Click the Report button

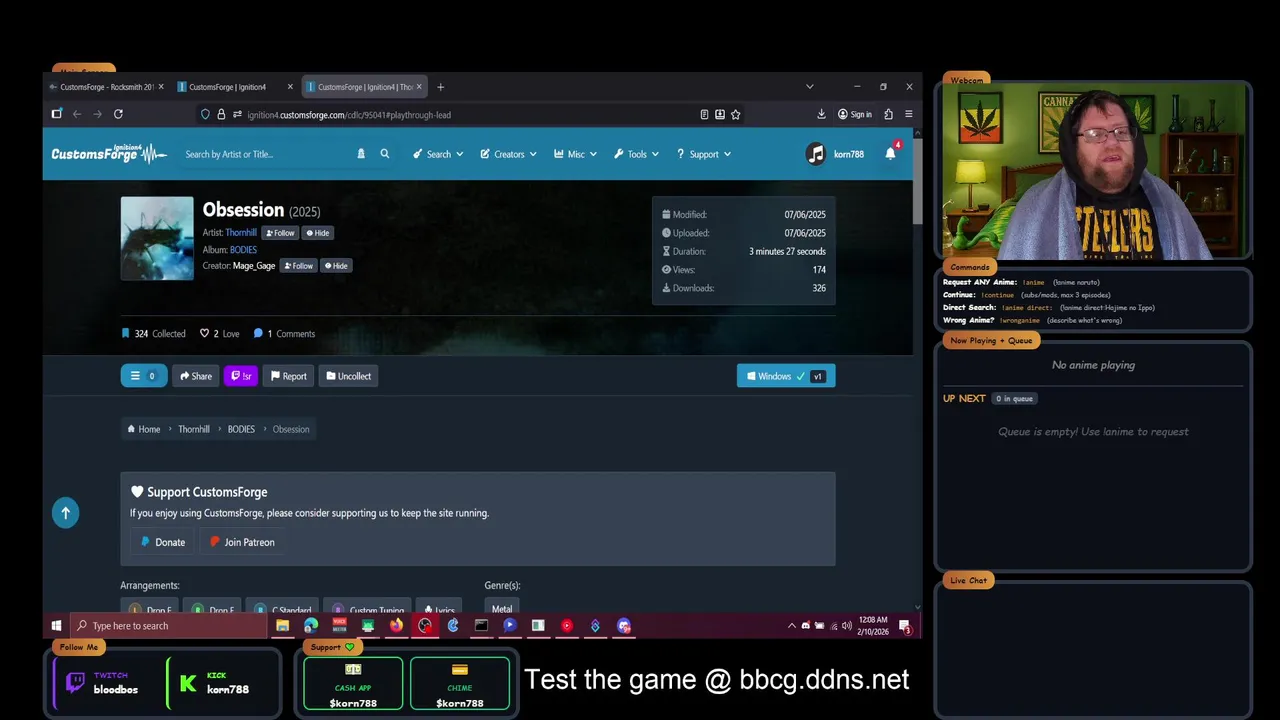tap(288, 376)
